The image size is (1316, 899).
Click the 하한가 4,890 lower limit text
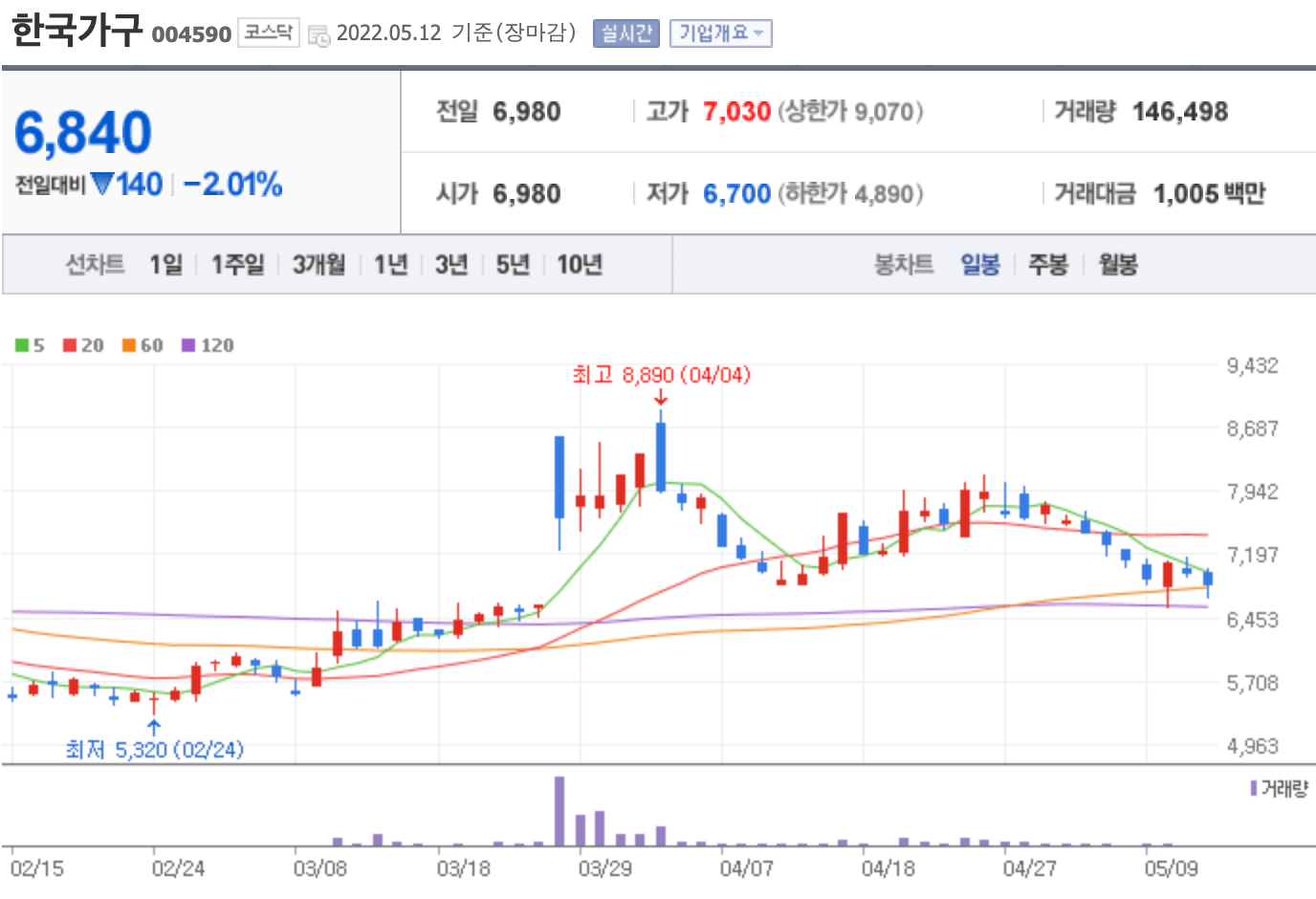tap(850, 194)
